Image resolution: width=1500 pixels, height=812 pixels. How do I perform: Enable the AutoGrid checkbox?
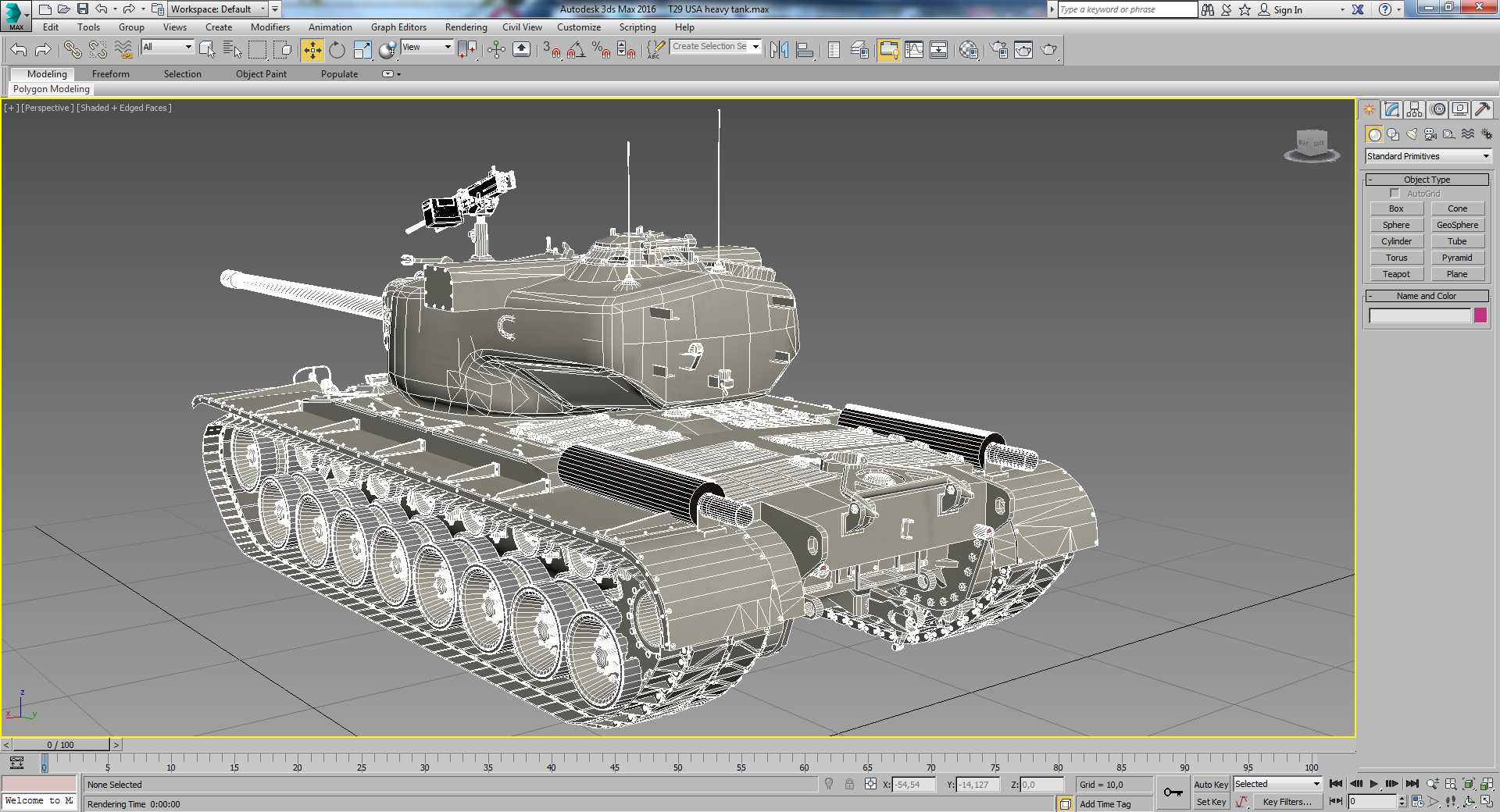coord(1395,193)
